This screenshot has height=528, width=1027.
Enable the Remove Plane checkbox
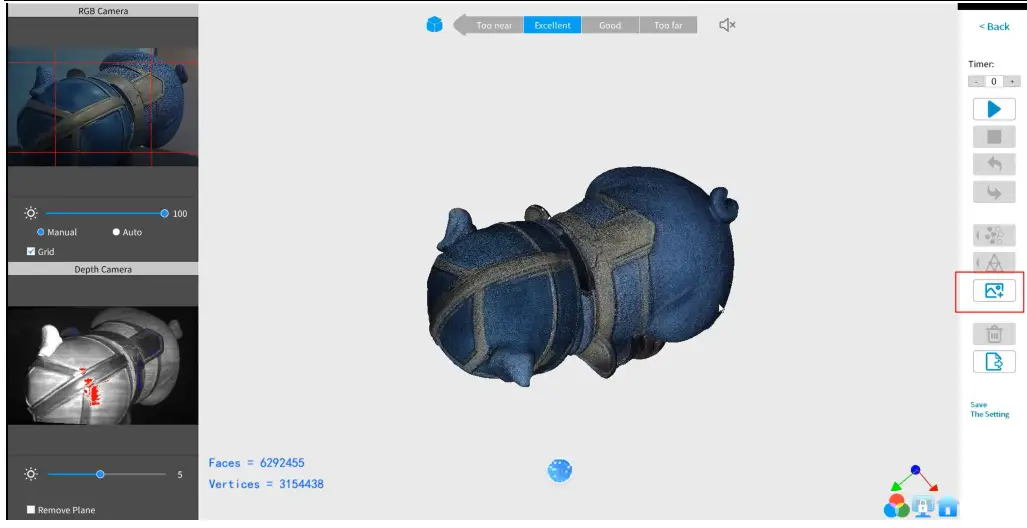[31, 510]
